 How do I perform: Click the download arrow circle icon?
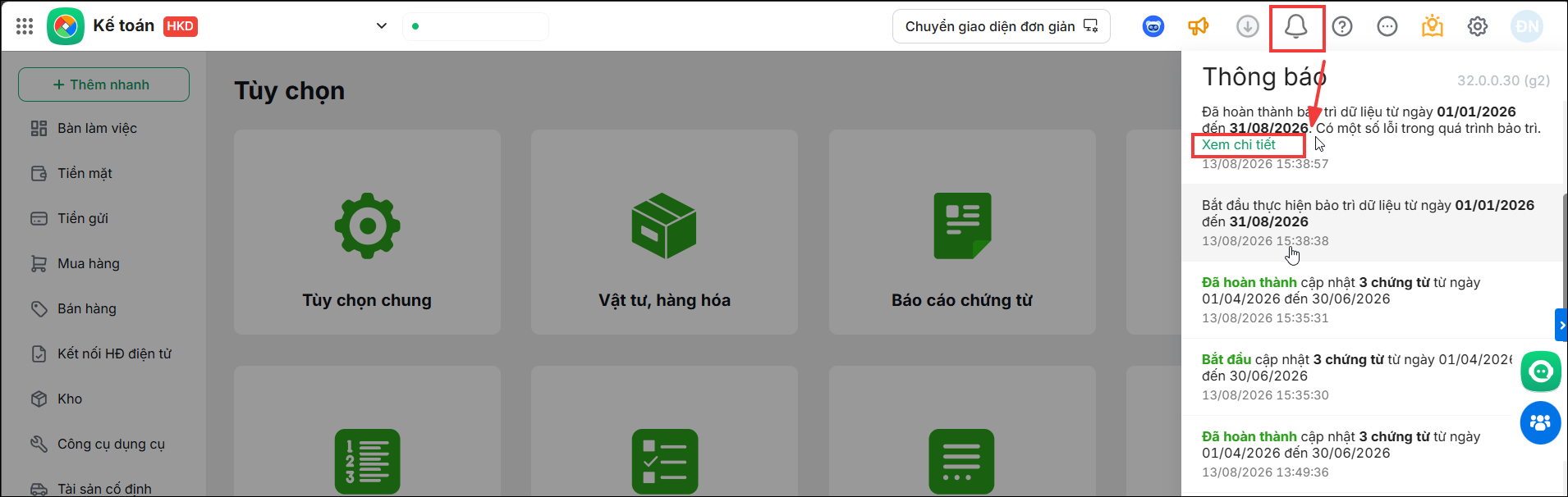click(1248, 26)
